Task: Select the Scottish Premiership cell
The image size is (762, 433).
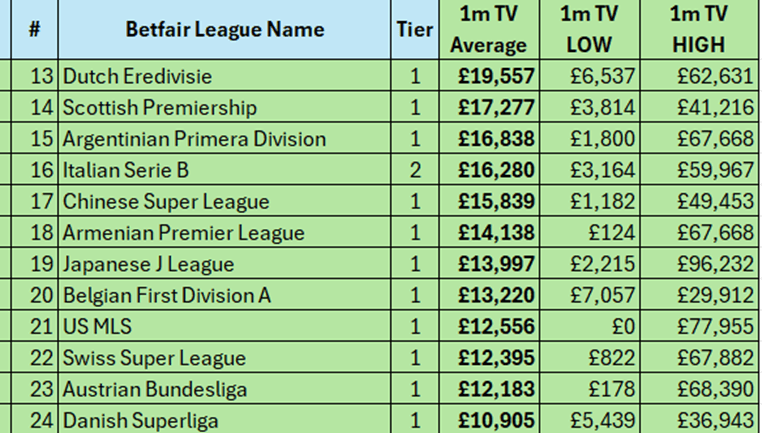Action: pyautogui.click(x=160, y=107)
